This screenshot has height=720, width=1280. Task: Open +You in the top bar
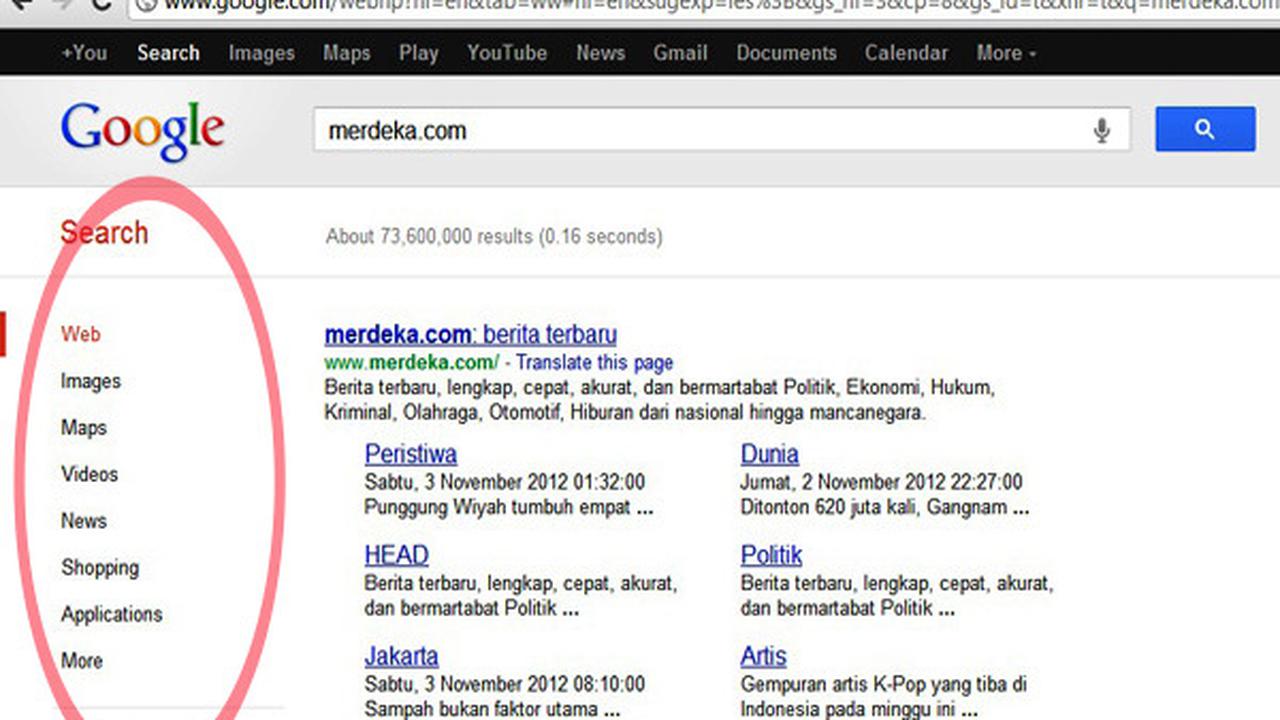pos(84,53)
